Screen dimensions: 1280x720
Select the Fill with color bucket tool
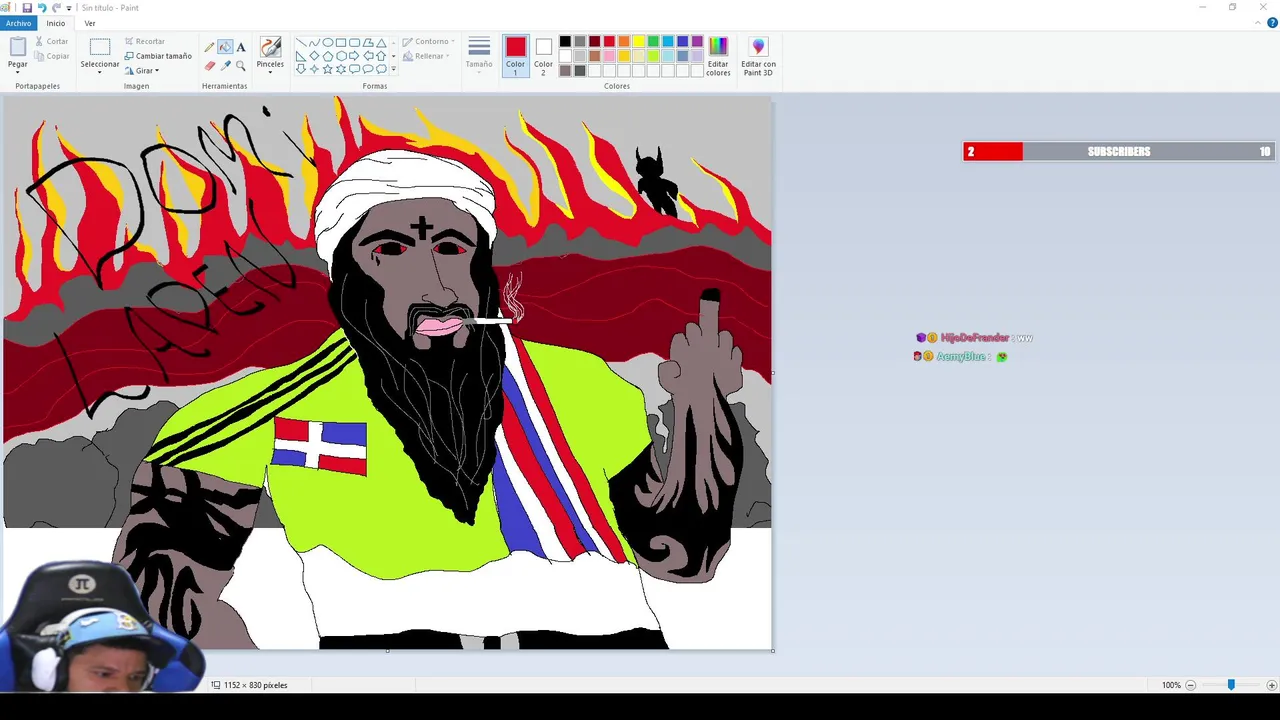225,47
